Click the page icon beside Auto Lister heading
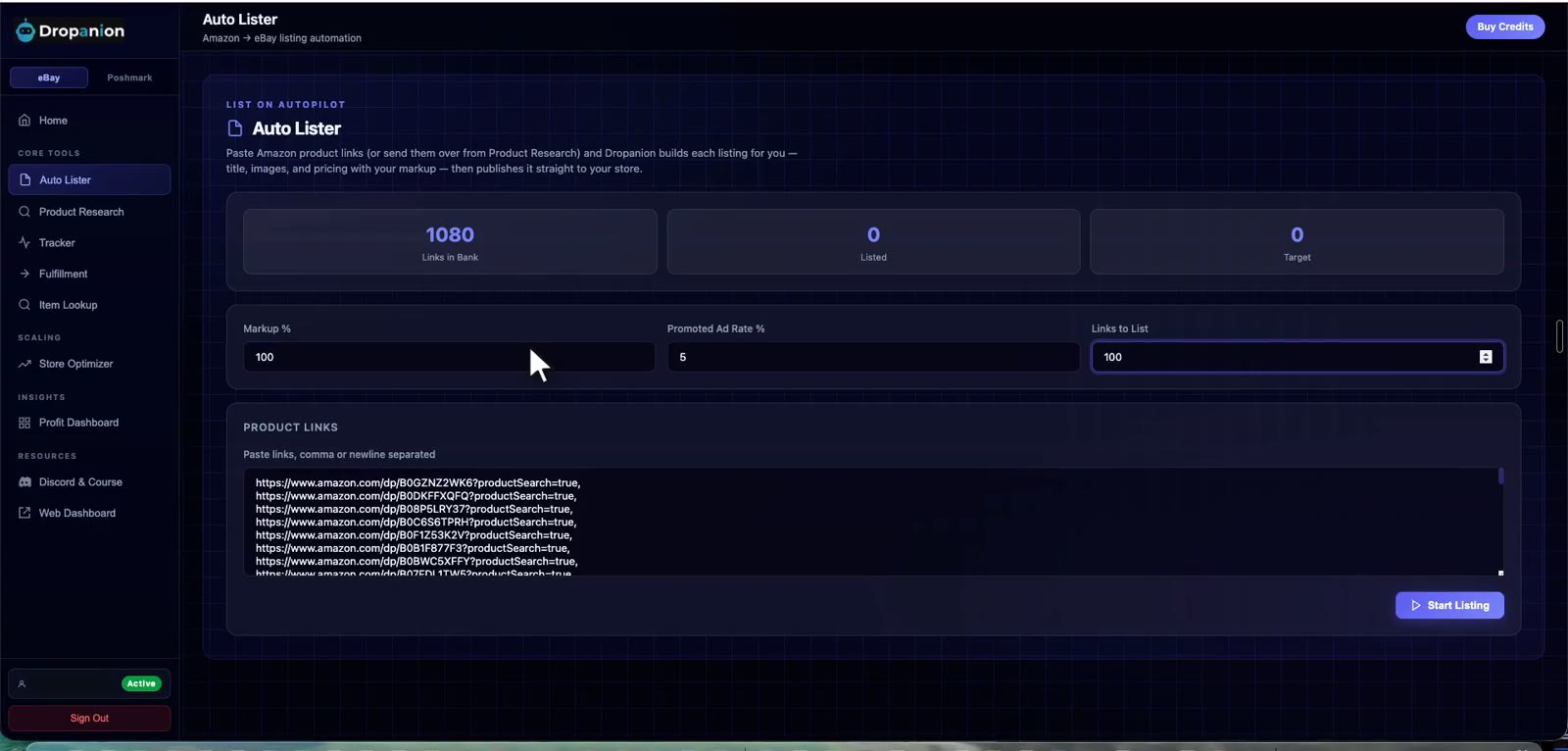 [235, 128]
